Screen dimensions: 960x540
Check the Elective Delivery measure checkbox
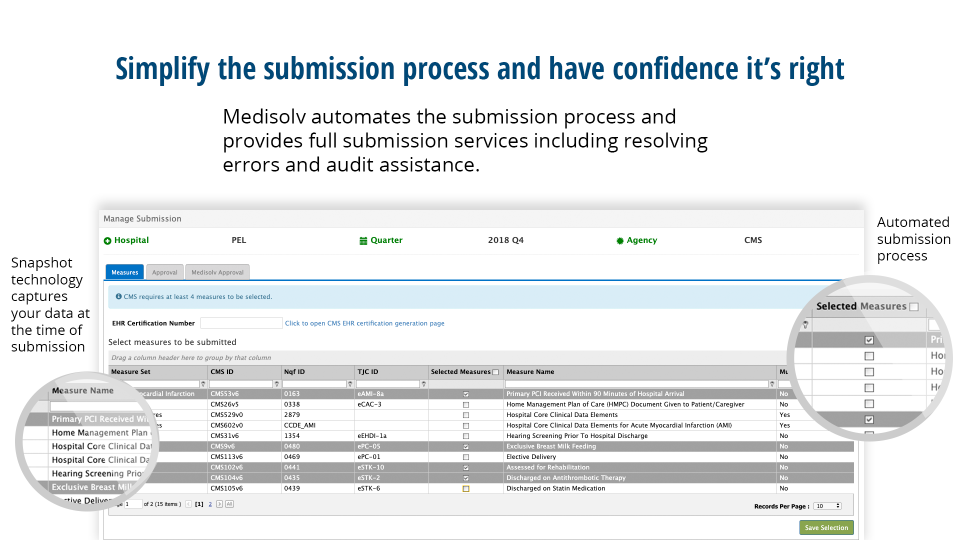(x=466, y=457)
